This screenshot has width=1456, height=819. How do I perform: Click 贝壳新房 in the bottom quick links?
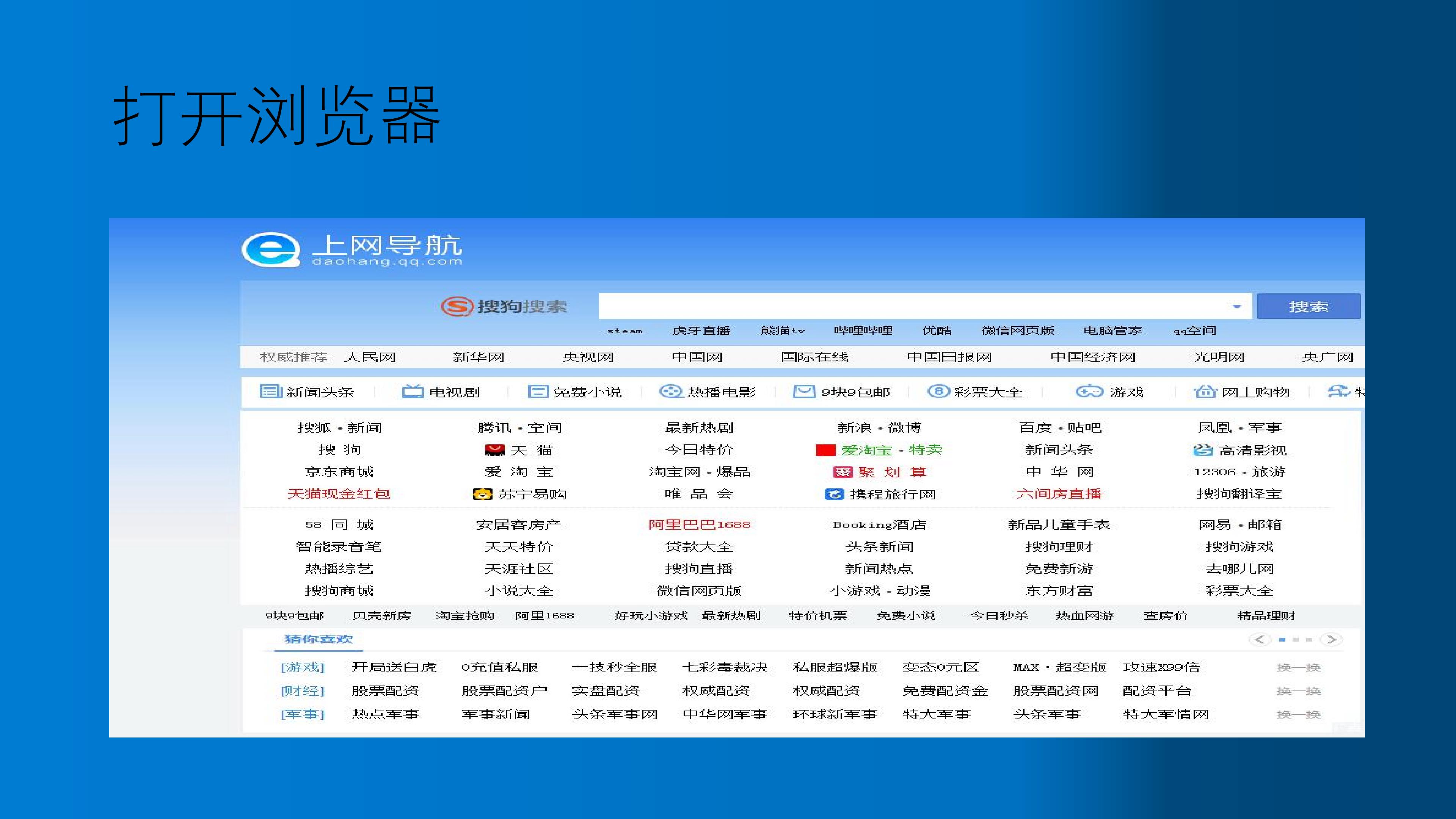click(381, 615)
